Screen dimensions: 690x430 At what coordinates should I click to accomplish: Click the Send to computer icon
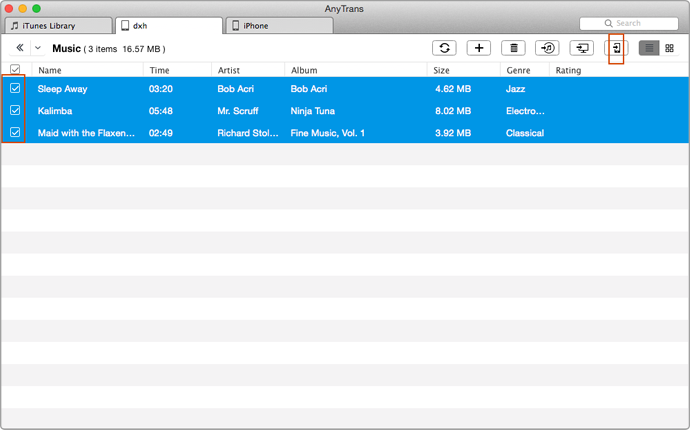click(x=582, y=48)
